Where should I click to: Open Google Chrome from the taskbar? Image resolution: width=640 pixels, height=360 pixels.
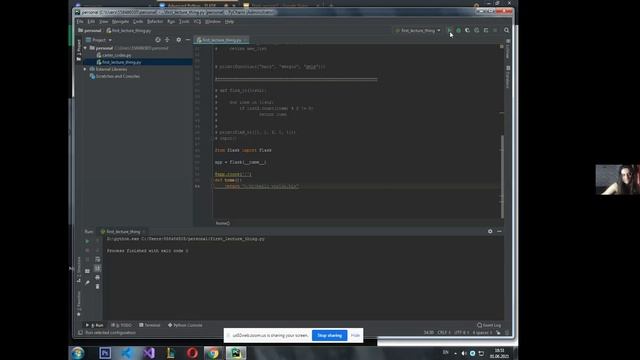pos(213,353)
